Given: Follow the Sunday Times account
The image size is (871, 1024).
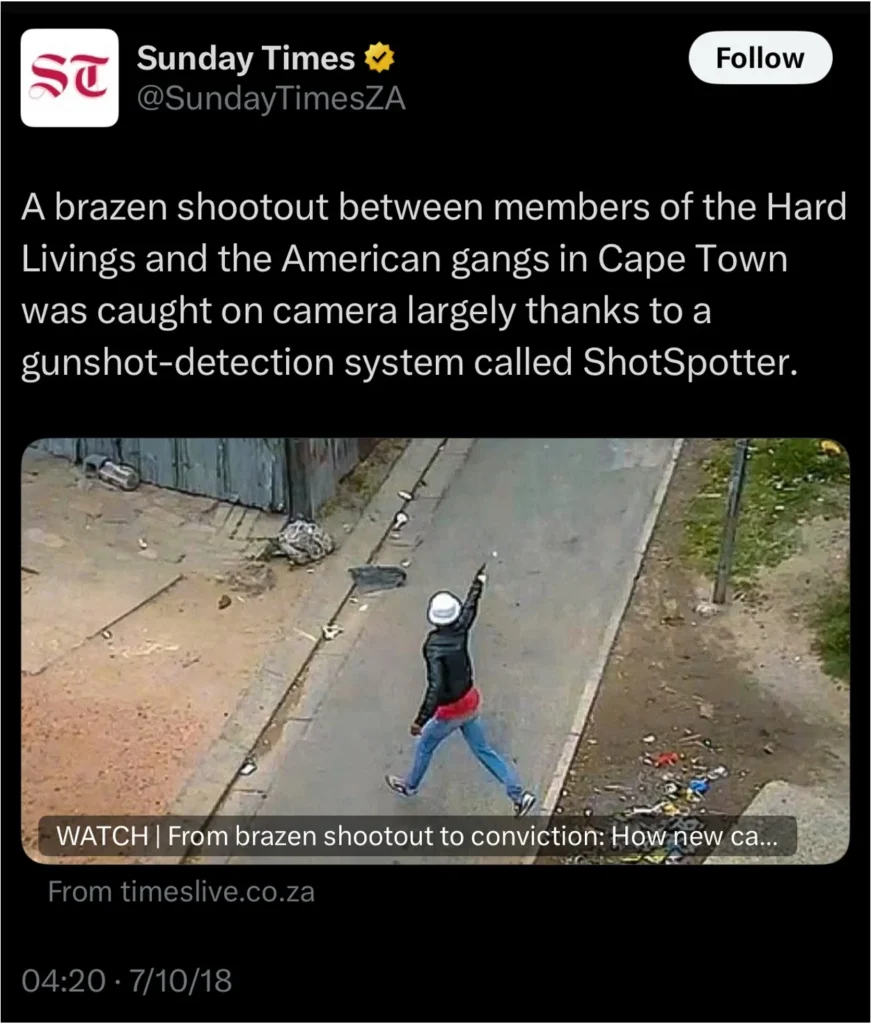Looking at the screenshot, I should click(x=760, y=57).
